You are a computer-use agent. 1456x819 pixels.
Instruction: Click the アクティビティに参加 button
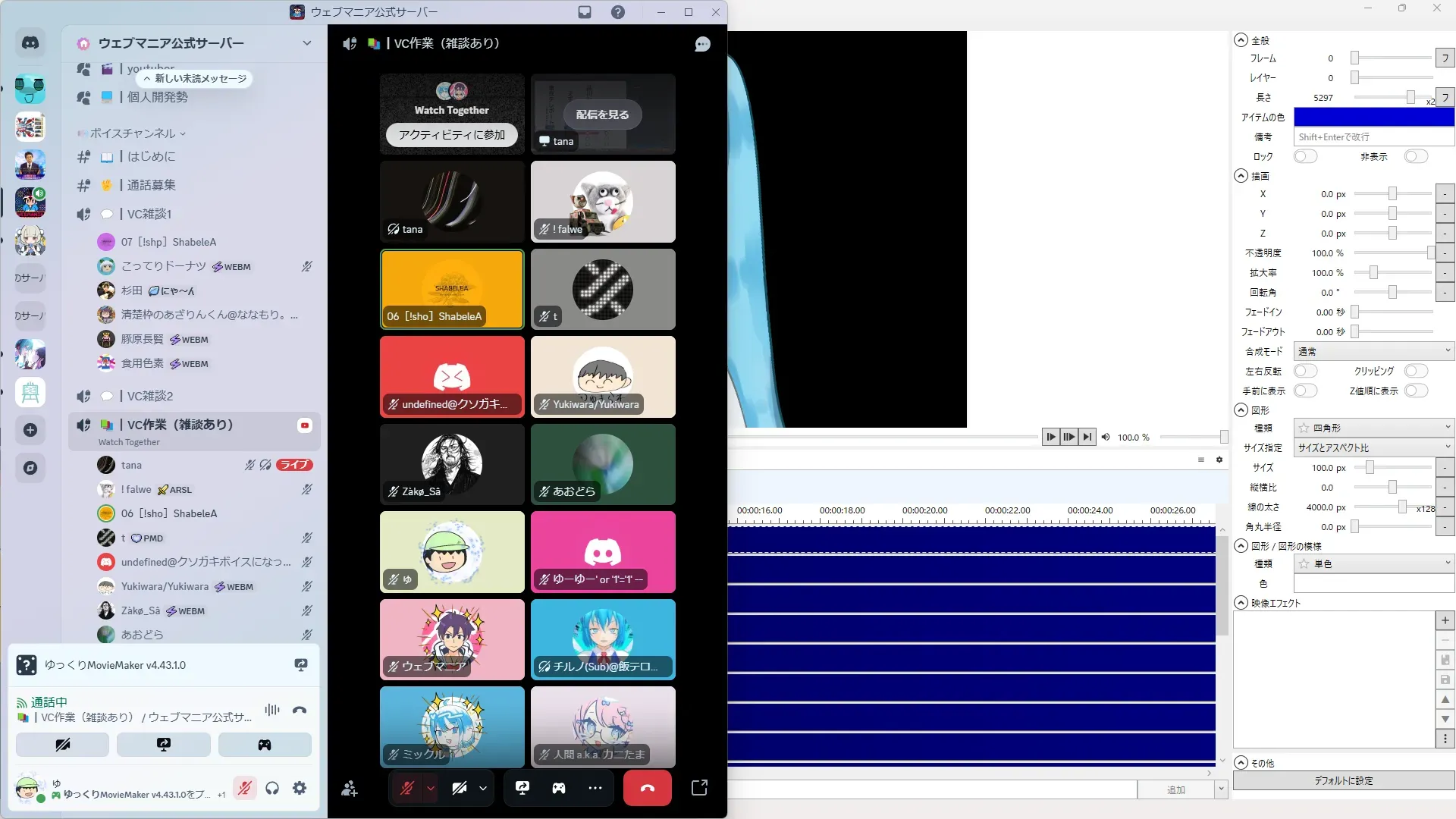pos(451,135)
